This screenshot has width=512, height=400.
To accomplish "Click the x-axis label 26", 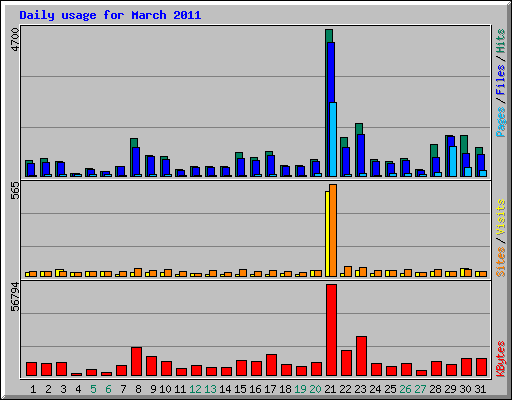I will pyautogui.click(x=405, y=389).
